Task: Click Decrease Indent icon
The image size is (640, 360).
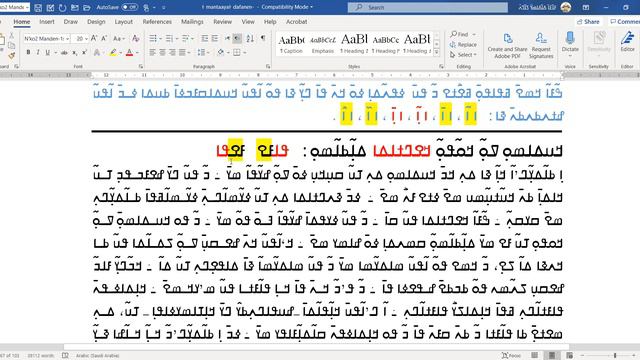Action: (204, 38)
